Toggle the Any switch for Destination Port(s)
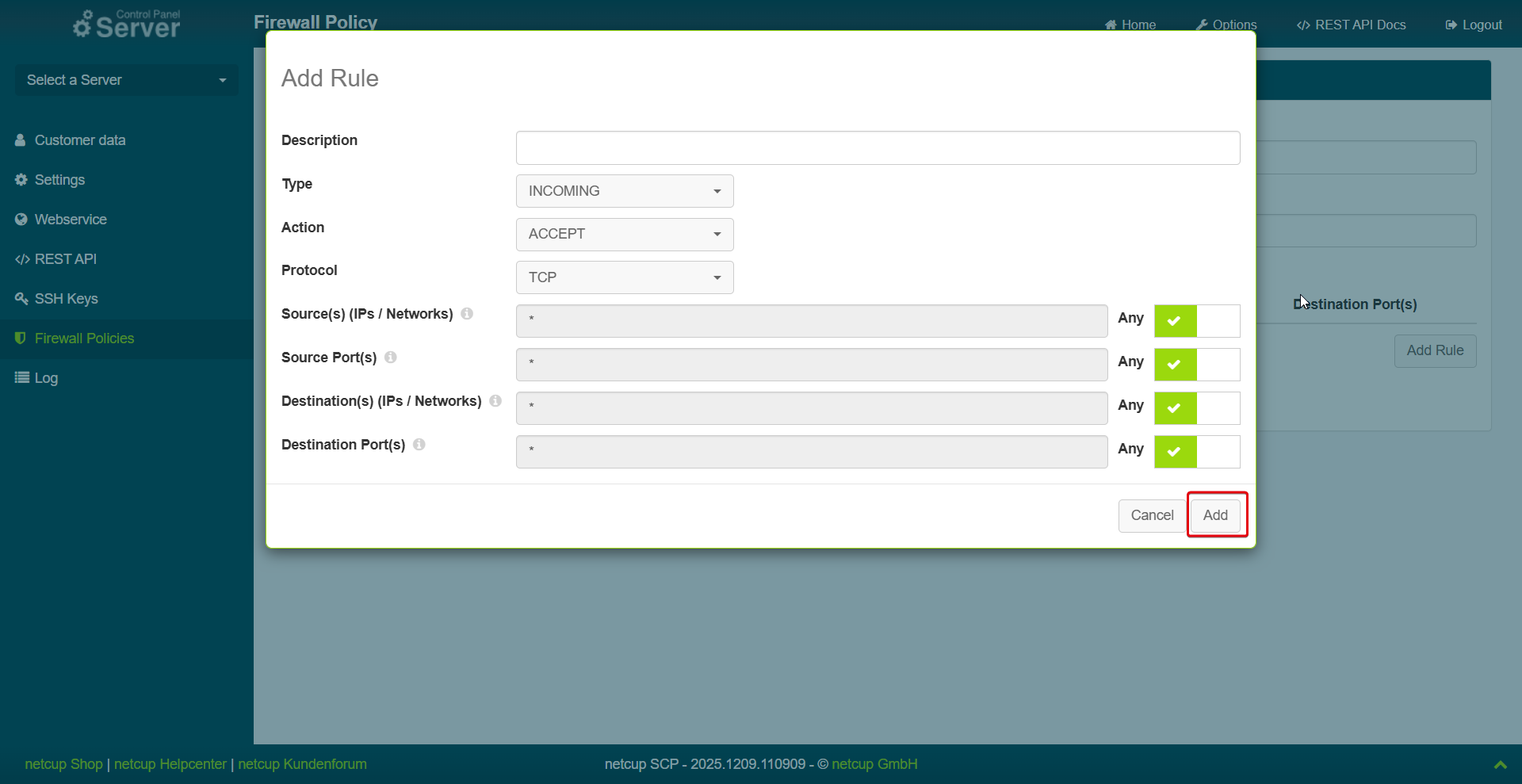Viewport: 1522px width, 784px height. coord(1196,452)
